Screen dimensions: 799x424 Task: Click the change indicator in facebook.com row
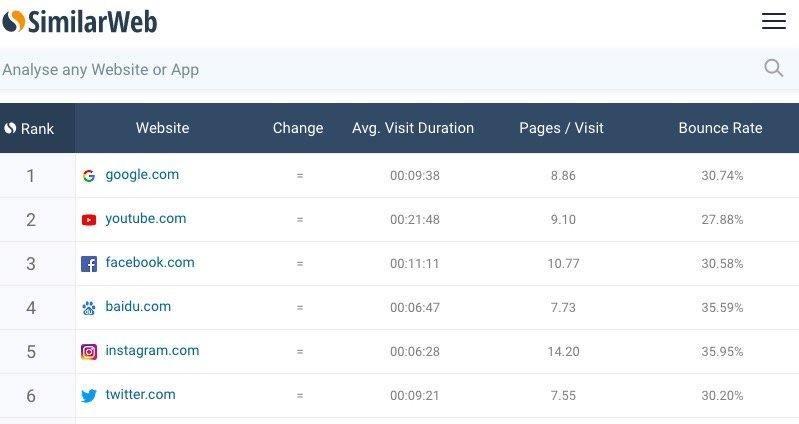(x=300, y=264)
